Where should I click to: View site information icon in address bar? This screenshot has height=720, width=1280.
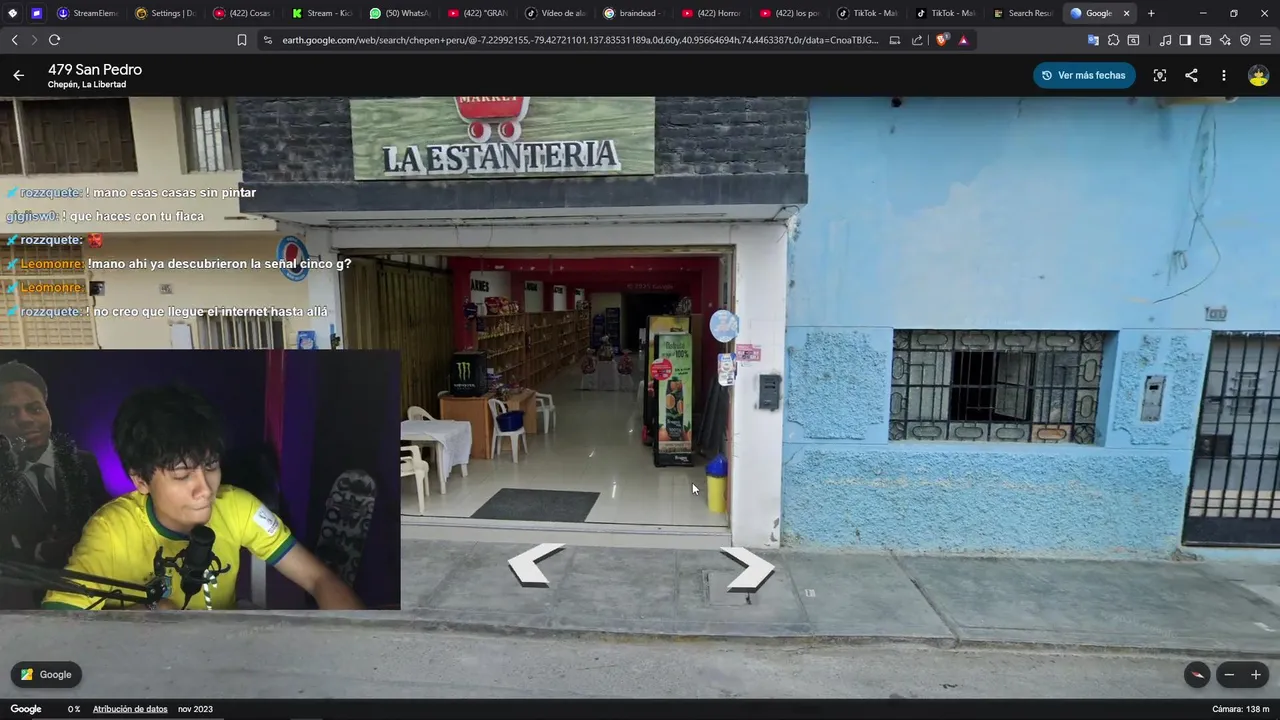click(267, 40)
